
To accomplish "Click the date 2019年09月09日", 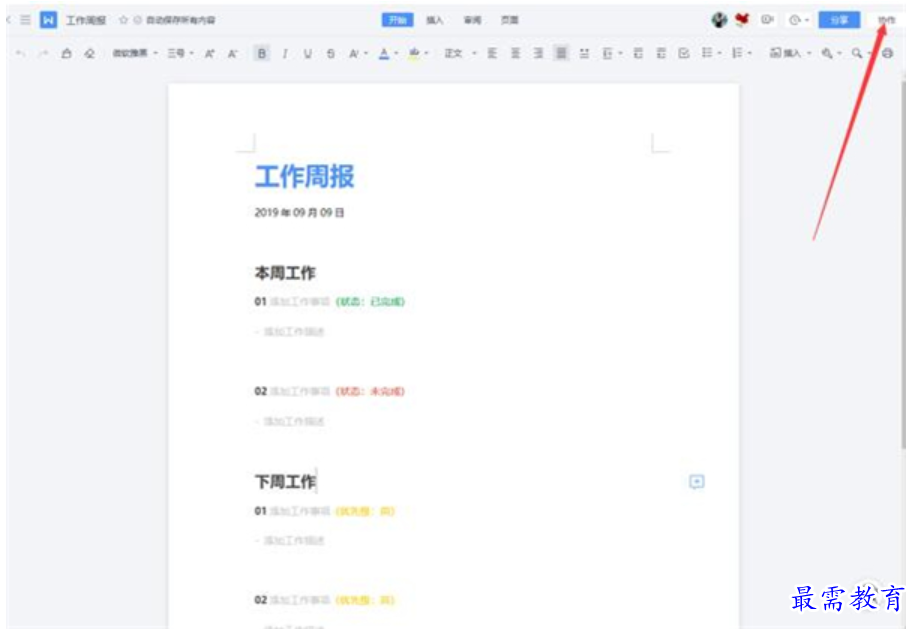I will pos(299,213).
